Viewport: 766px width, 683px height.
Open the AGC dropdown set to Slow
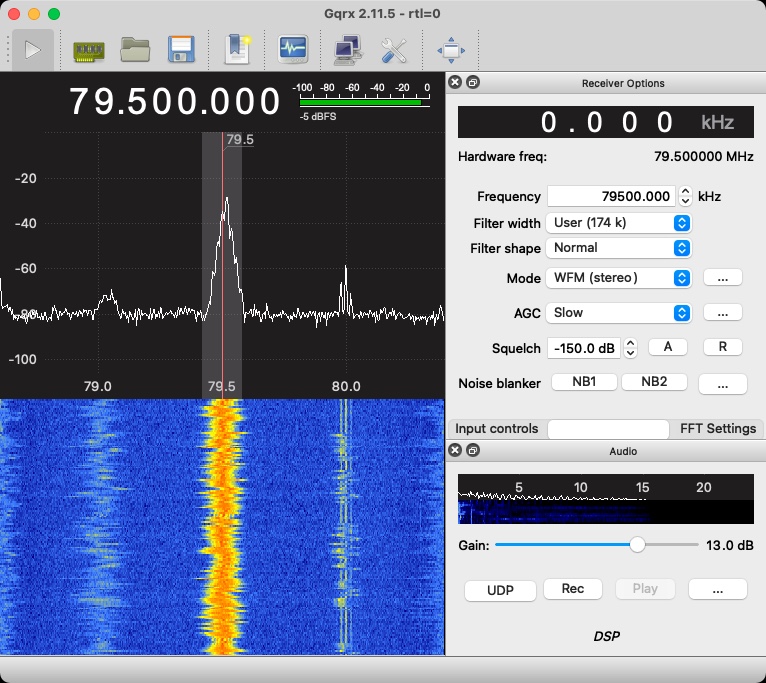619,313
